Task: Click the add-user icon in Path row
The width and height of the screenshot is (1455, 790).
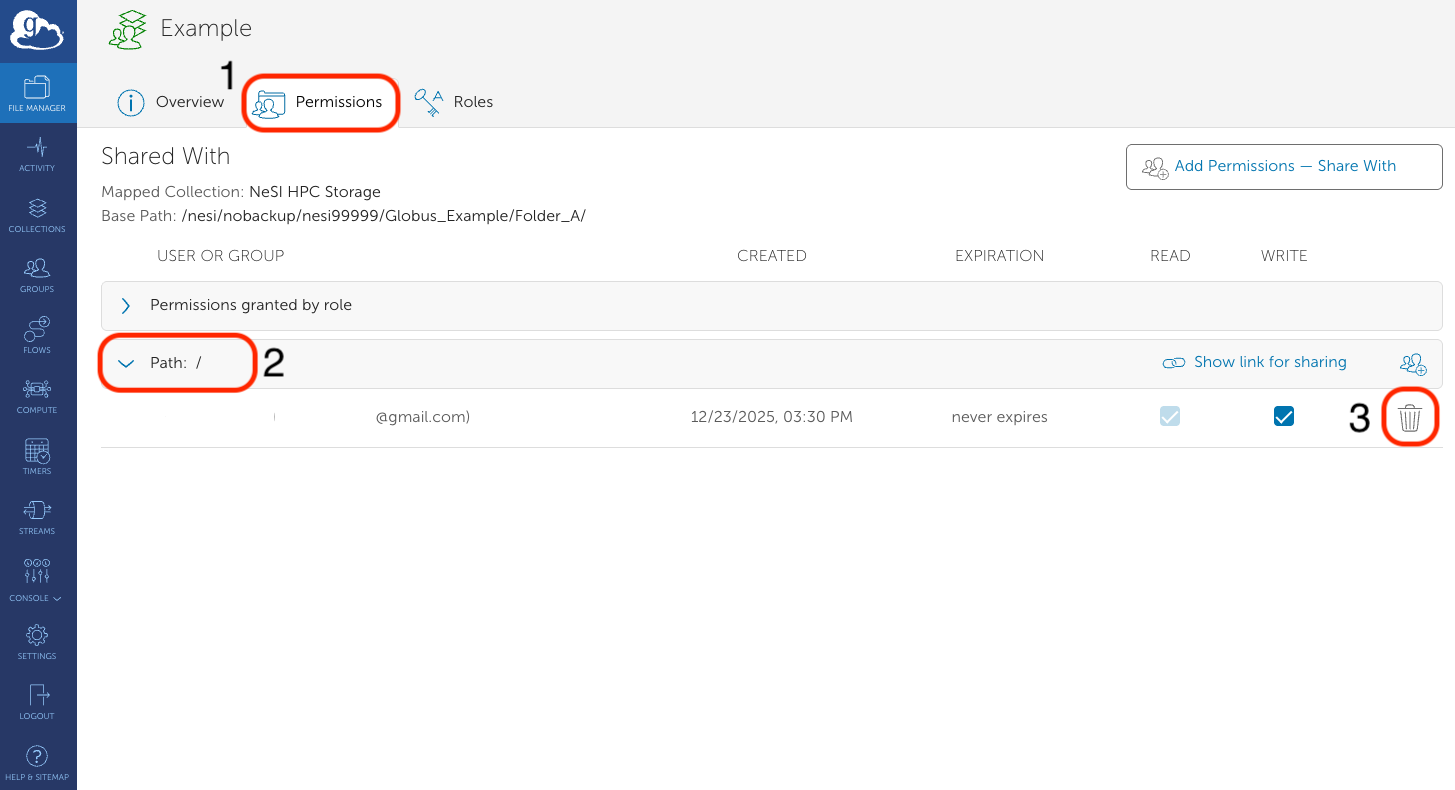Action: (x=1413, y=364)
